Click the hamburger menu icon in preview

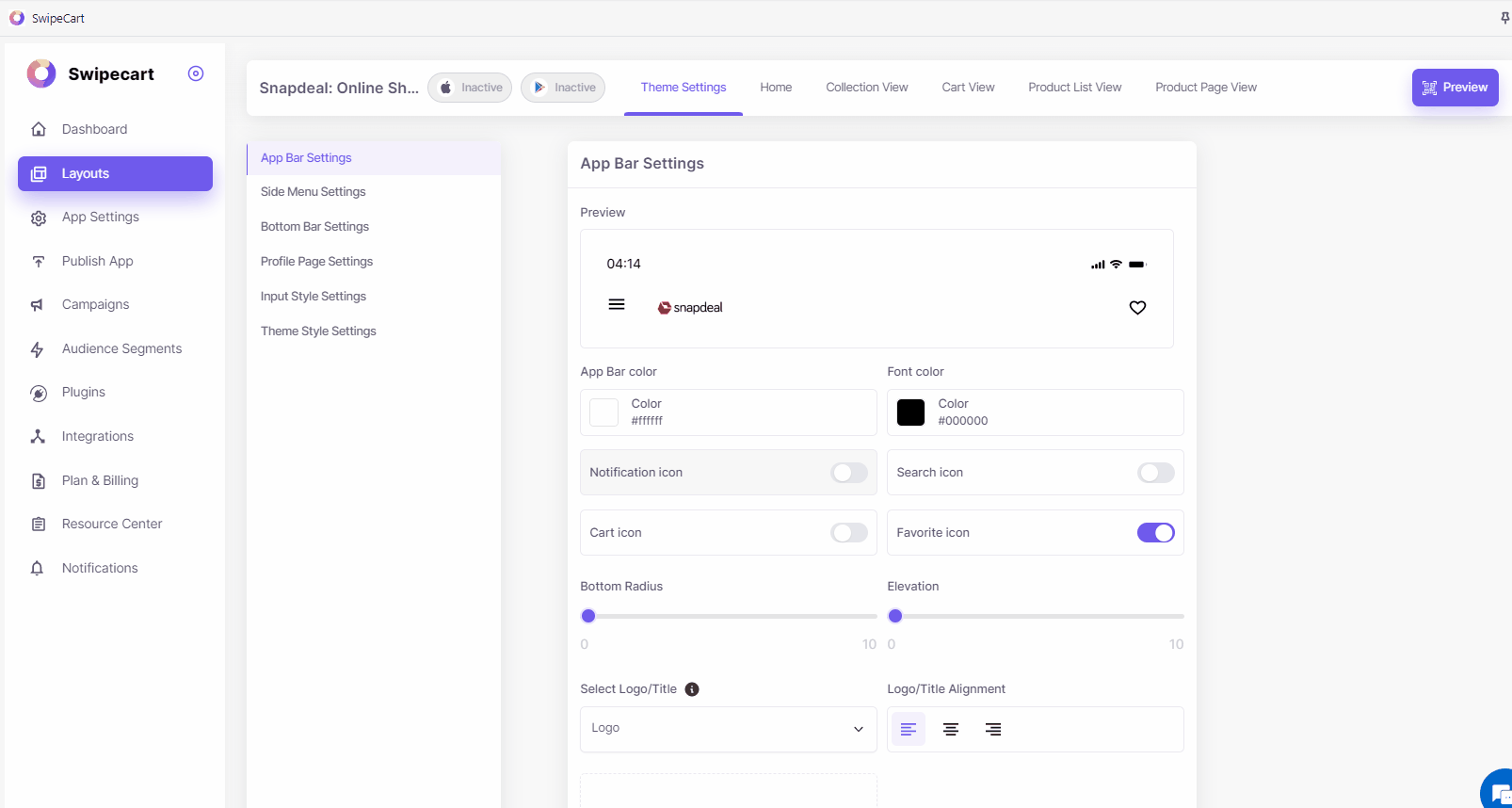tap(617, 304)
